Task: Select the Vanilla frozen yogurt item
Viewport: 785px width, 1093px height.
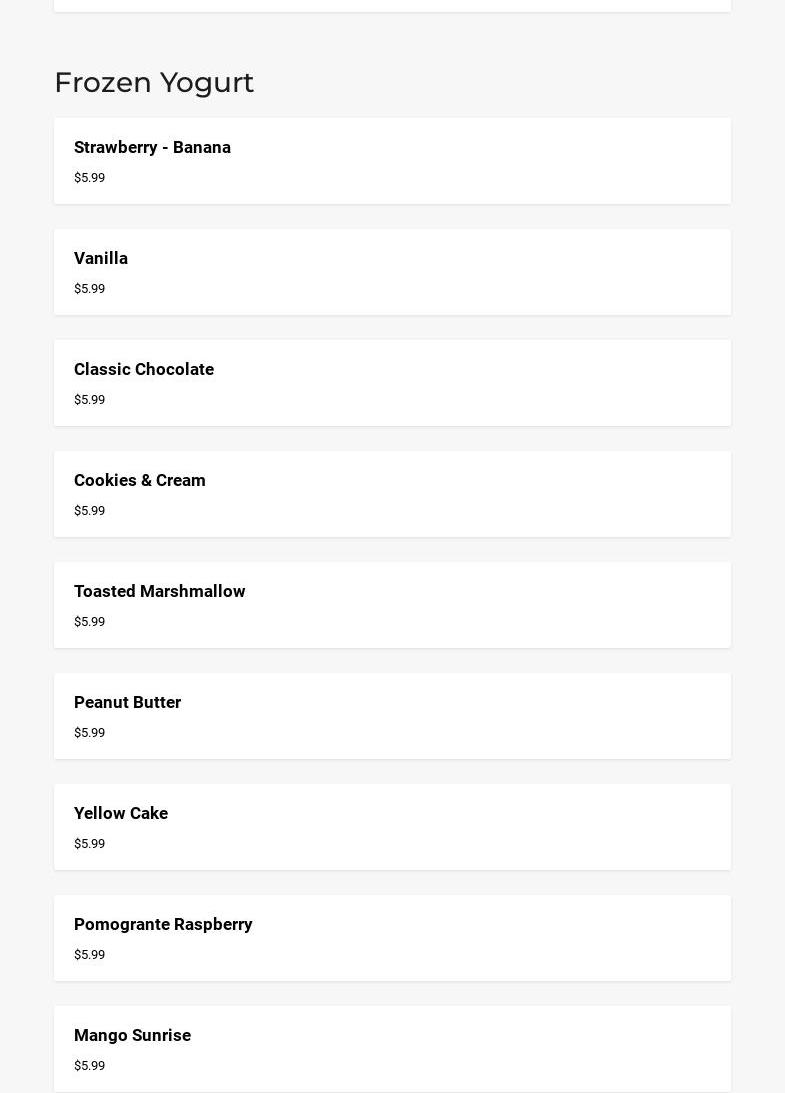Action: pos(101,259)
